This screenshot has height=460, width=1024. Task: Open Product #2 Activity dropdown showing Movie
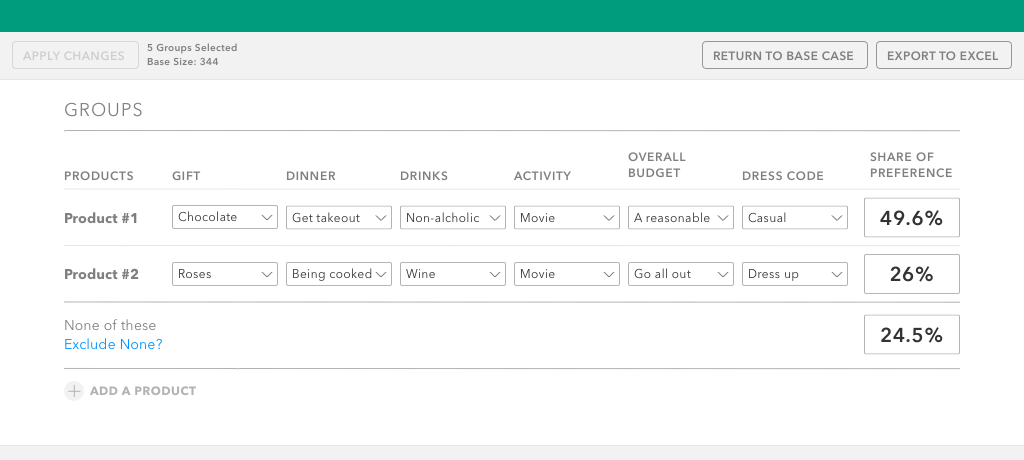click(566, 274)
